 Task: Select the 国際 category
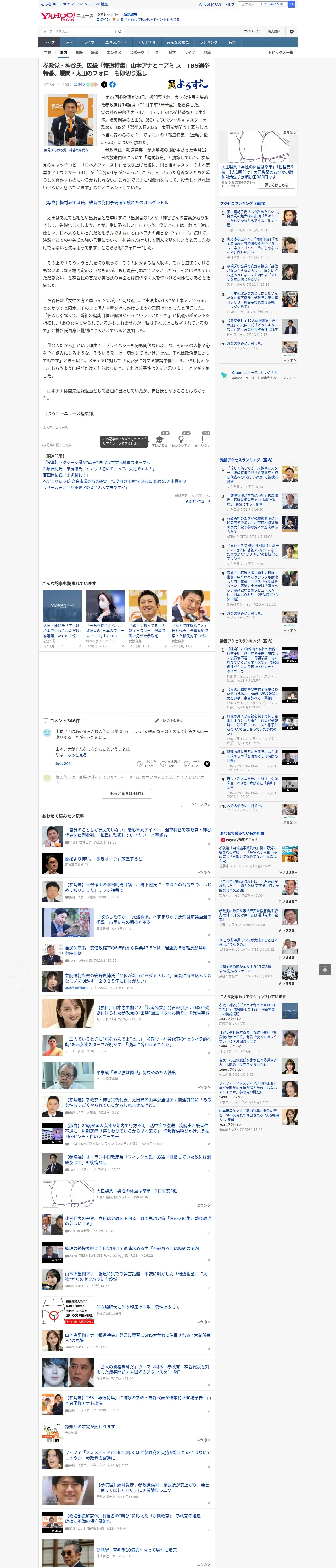[x=79, y=52]
